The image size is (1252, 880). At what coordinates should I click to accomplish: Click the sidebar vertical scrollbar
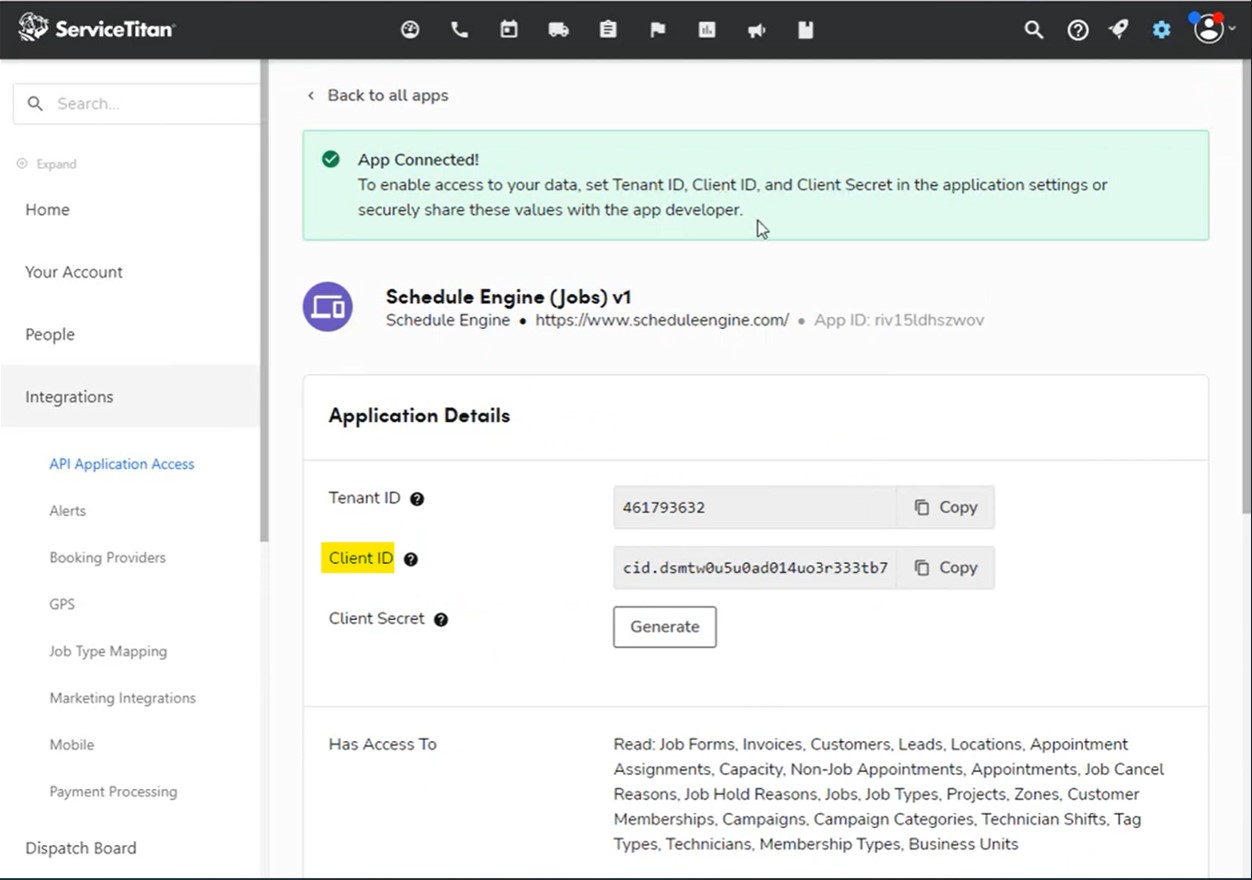pos(265,300)
